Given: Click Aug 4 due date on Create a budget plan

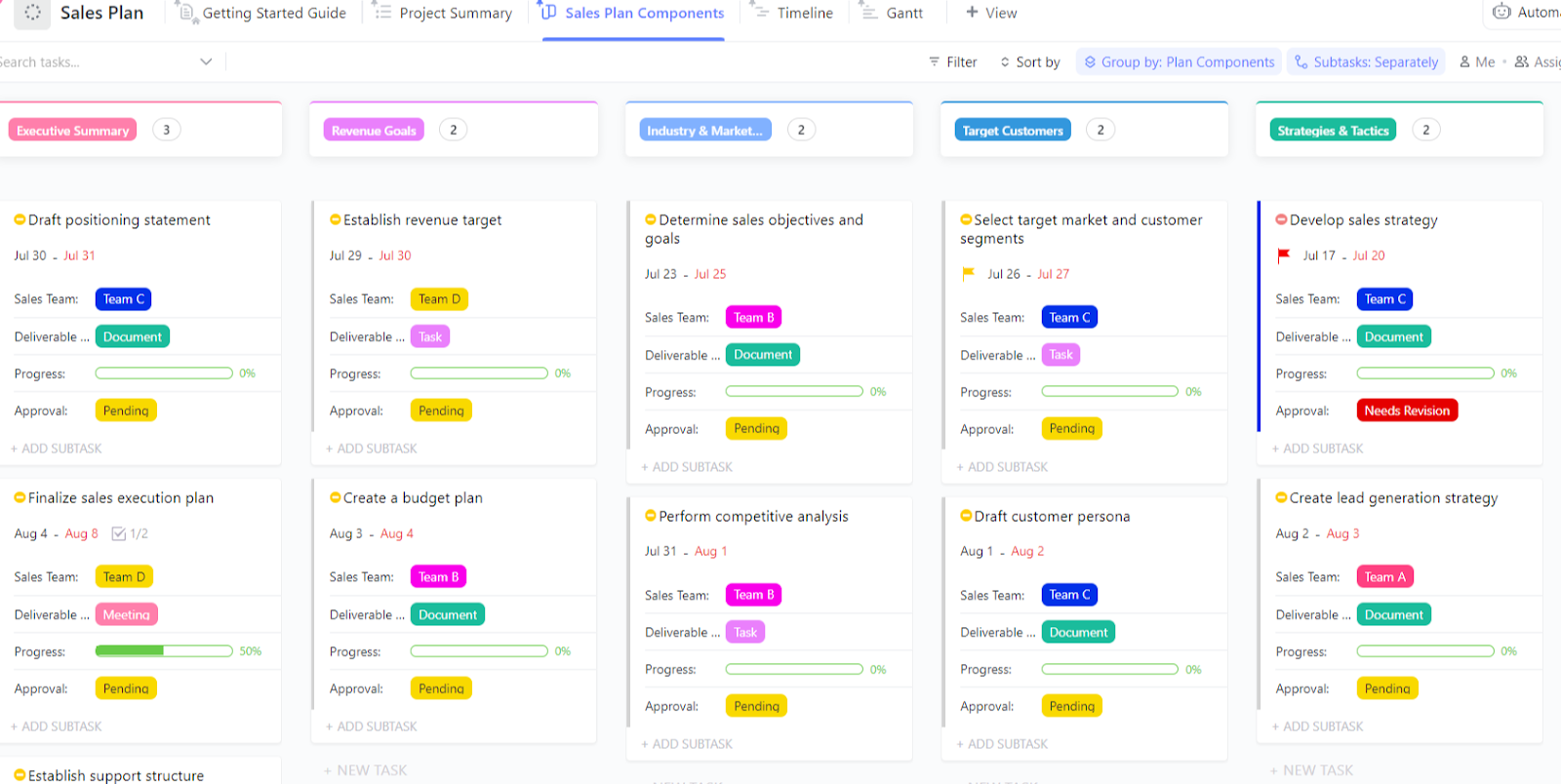Looking at the screenshot, I should coord(397,533).
